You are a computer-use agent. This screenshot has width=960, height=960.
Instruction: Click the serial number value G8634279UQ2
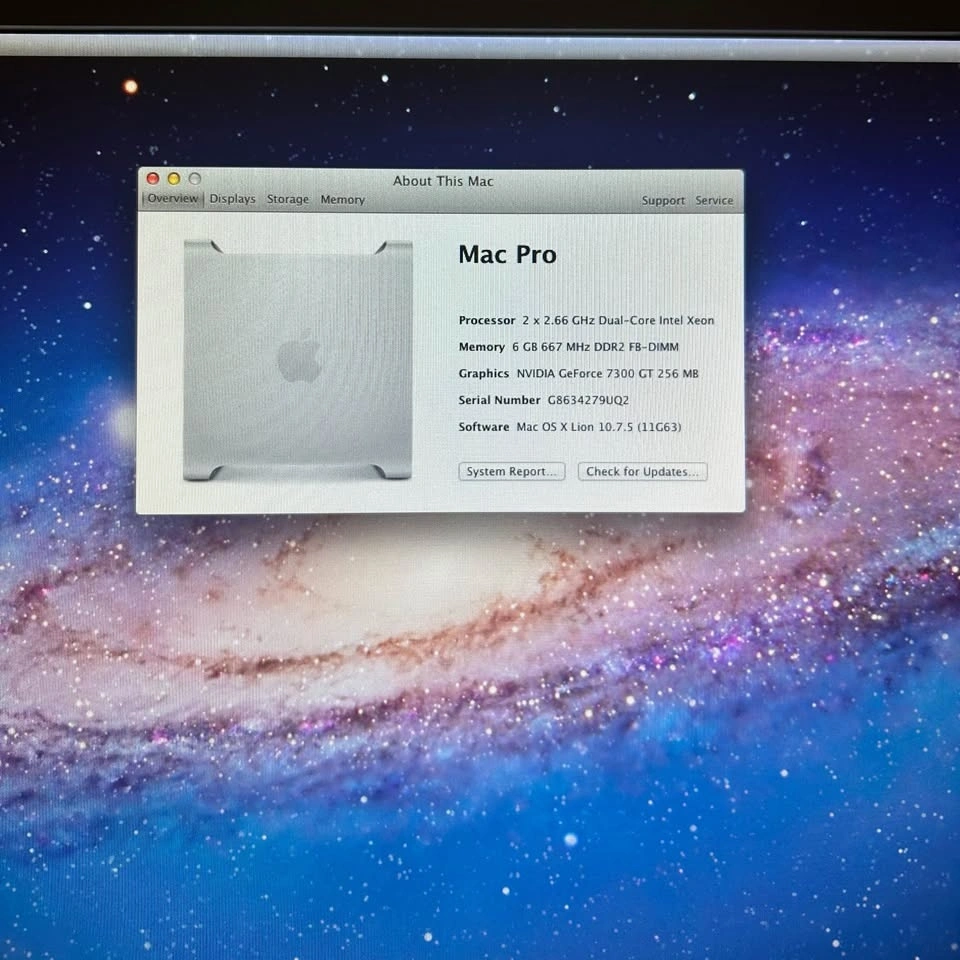pyautogui.click(x=588, y=400)
